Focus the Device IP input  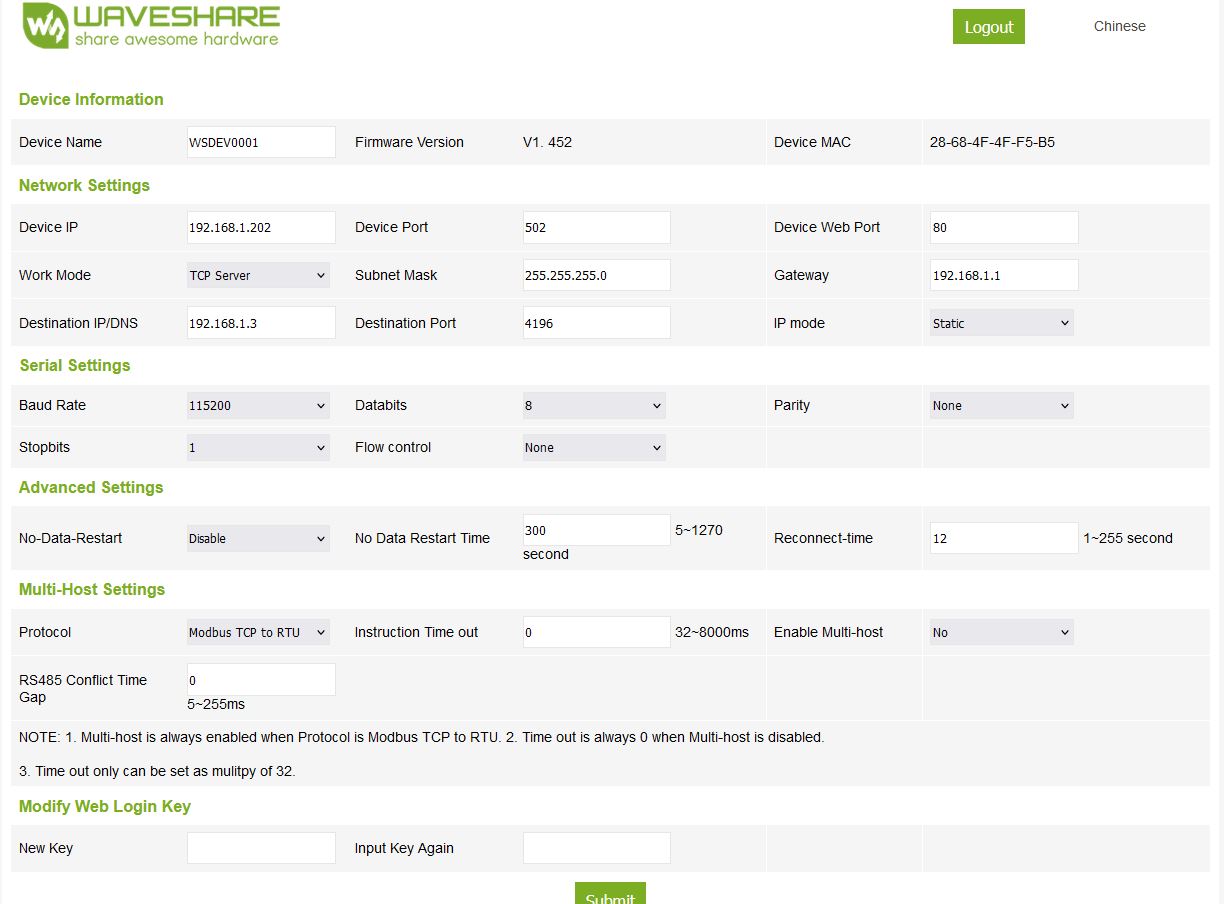(x=261, y=227)
